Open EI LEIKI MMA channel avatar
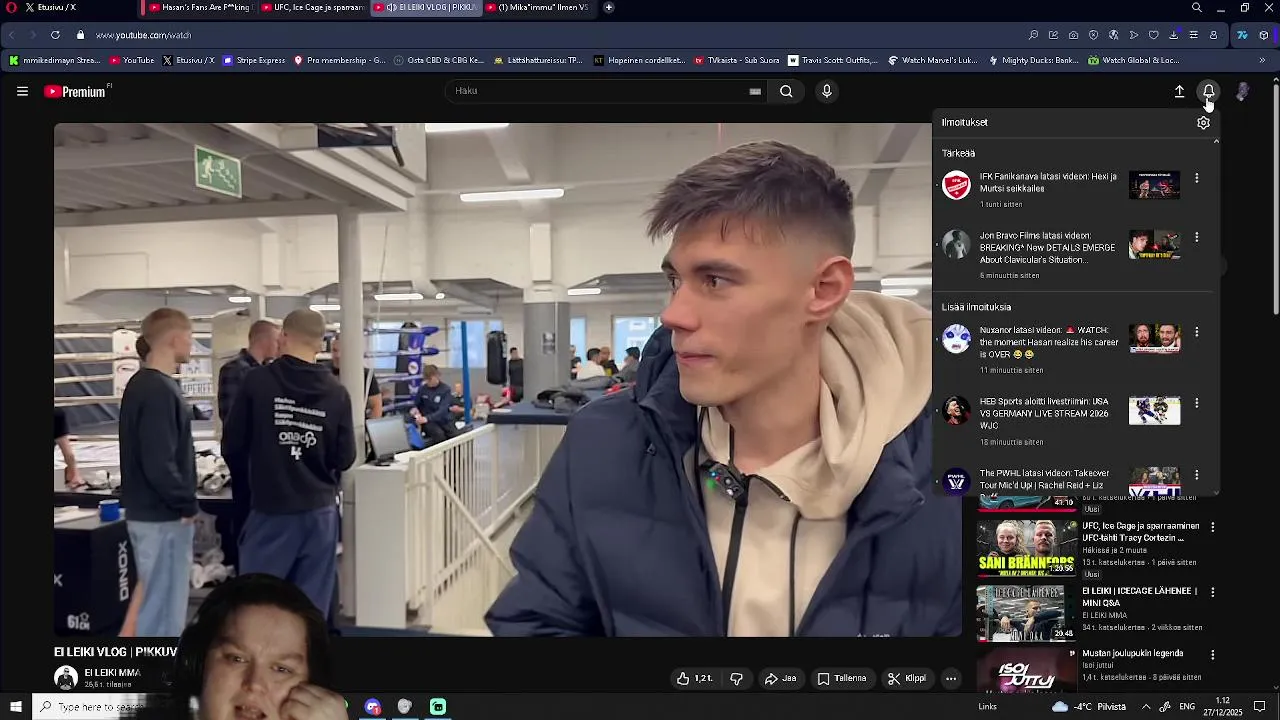 [66, 678]
